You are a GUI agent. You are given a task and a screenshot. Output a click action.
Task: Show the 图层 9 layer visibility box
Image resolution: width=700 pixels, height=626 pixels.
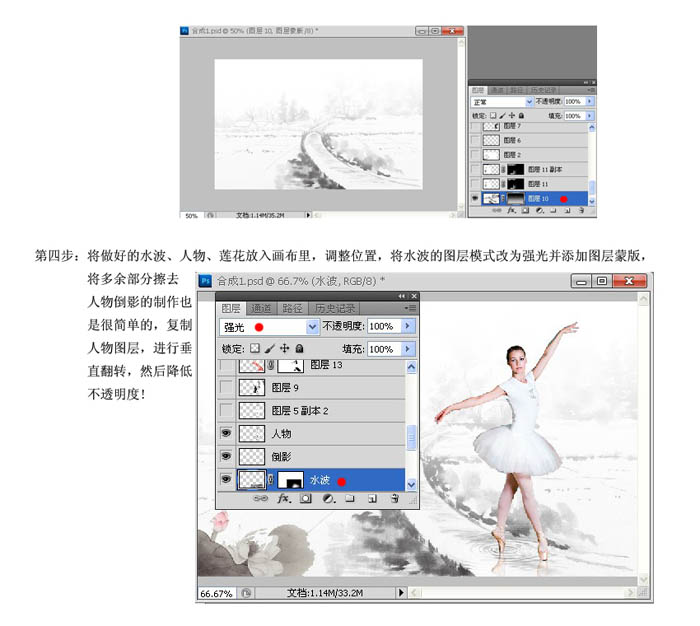pos(226,387)
